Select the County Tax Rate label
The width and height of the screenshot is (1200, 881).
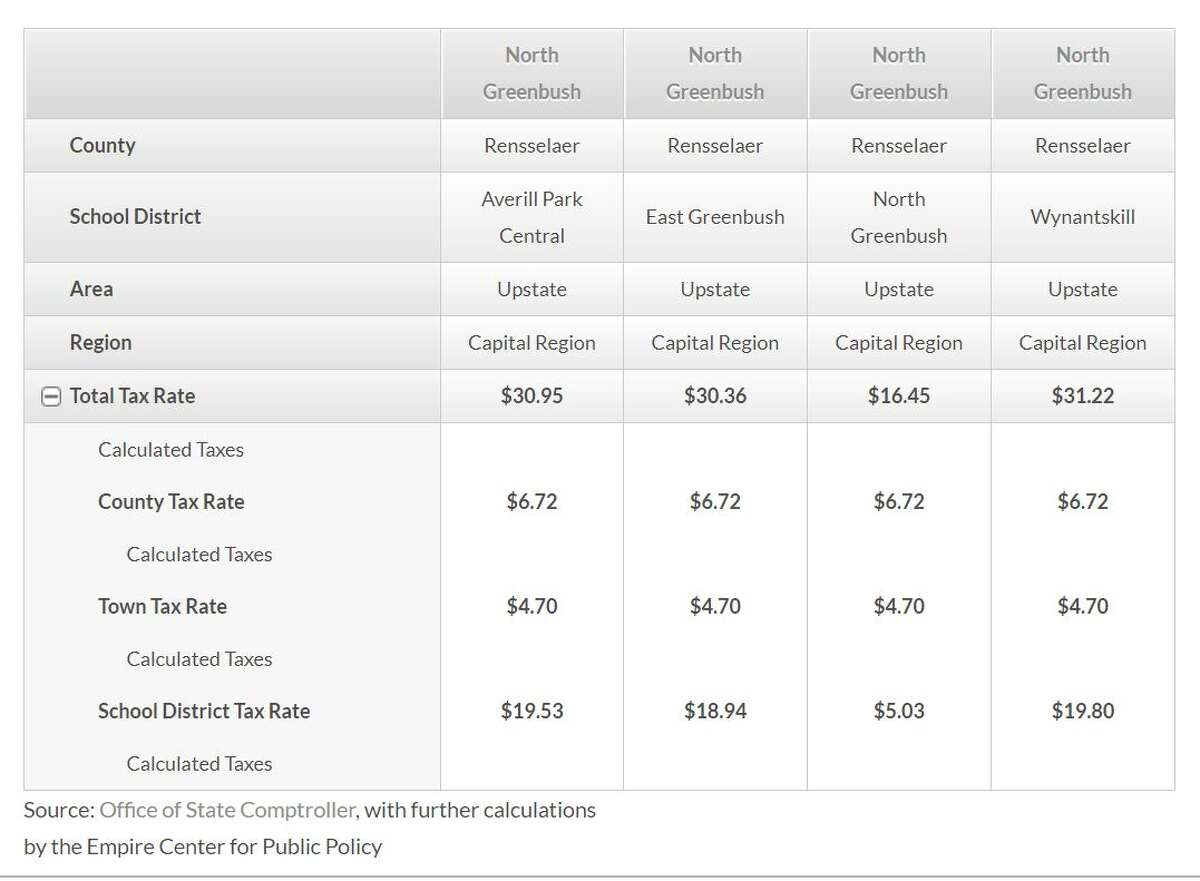171,502
